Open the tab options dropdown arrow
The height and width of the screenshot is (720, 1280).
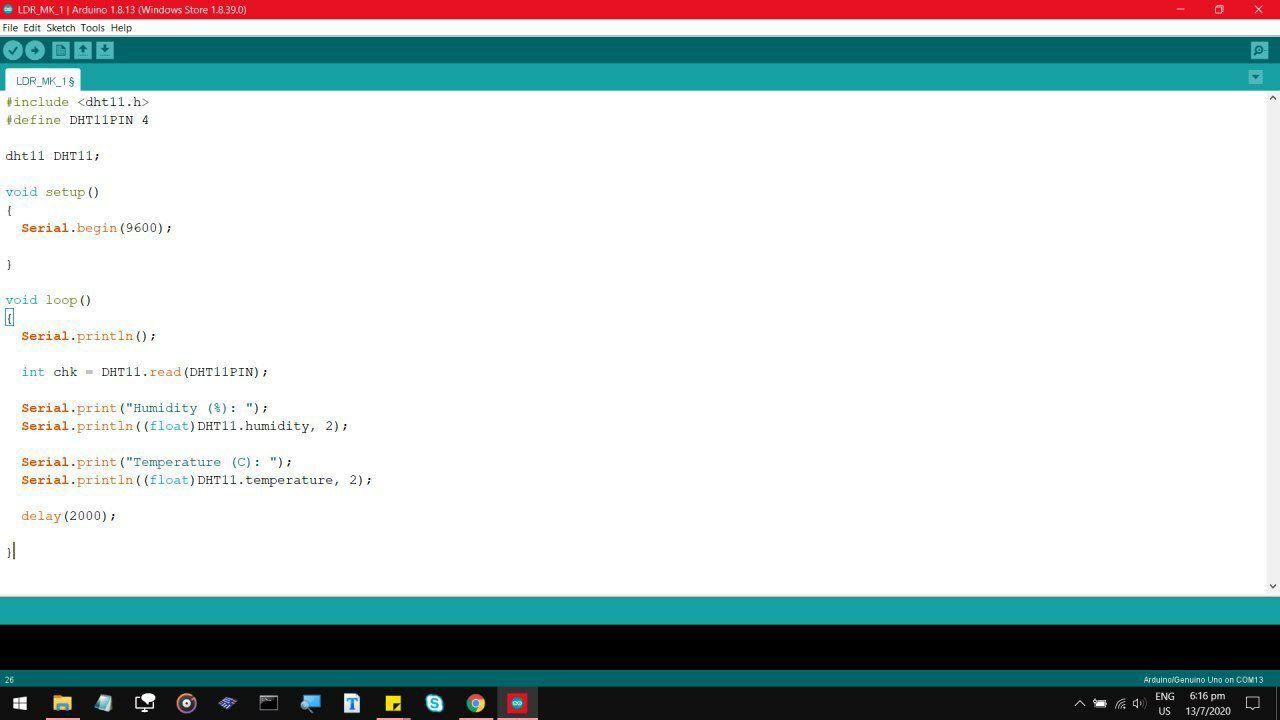click(1255, 77)
